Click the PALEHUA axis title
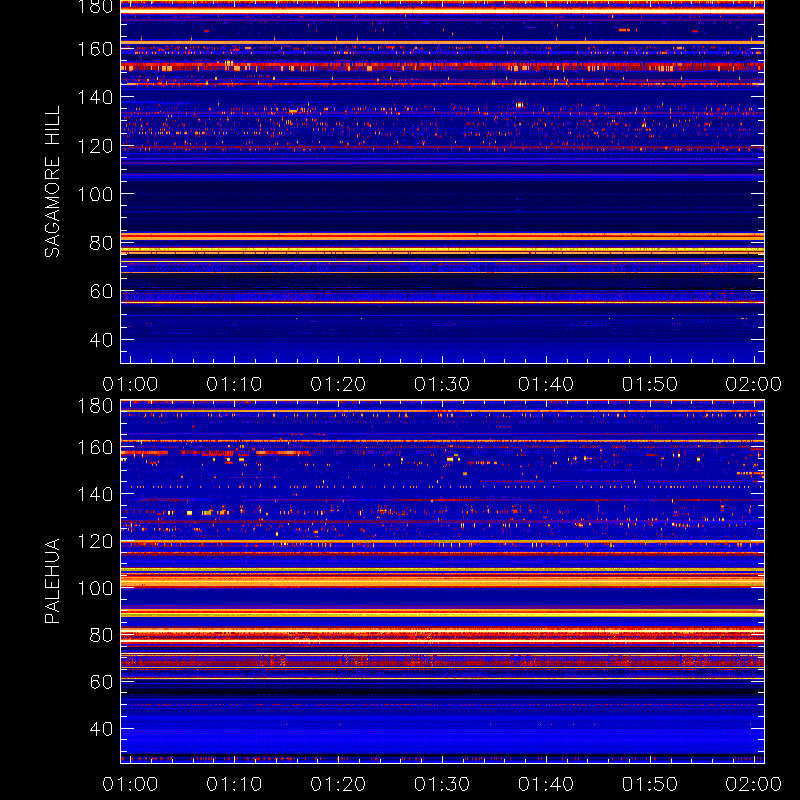Viewport: 800px width, 800px height. pyautogui.click(x=52, y=581)
